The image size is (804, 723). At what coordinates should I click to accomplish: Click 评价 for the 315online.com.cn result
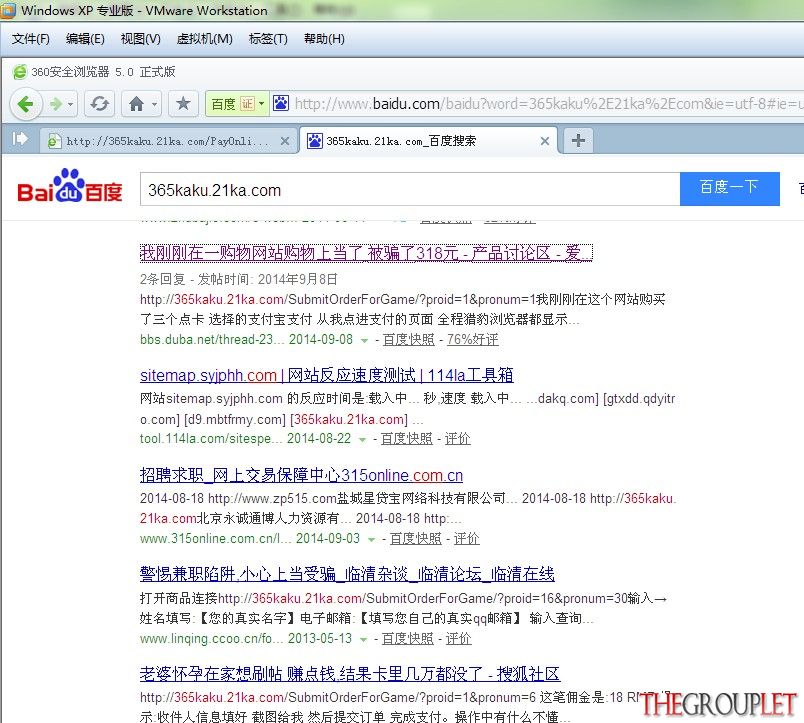(x=467, y=538)
